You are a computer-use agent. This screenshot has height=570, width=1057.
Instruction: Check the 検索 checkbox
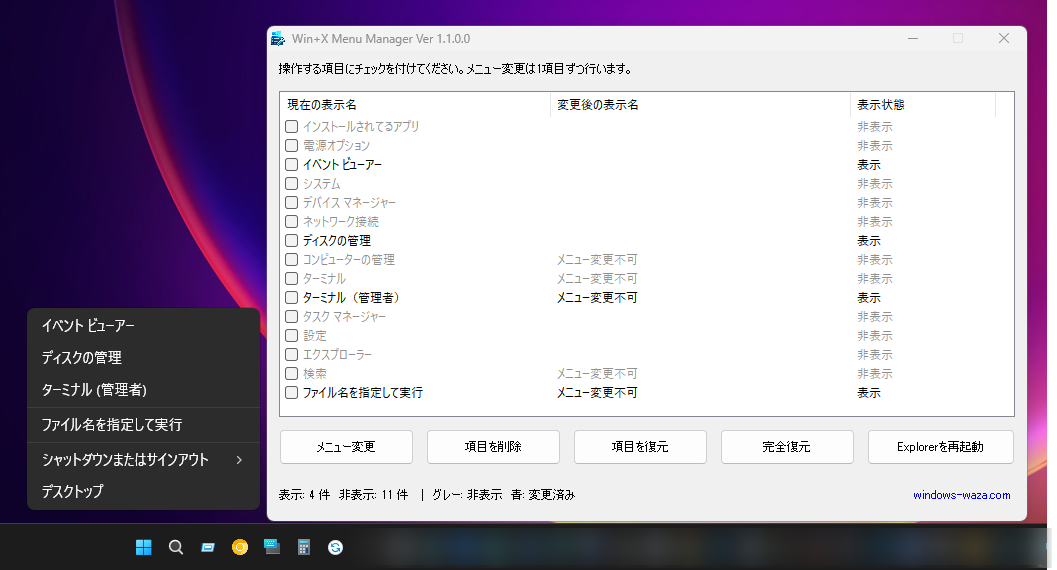coord(291,373)
